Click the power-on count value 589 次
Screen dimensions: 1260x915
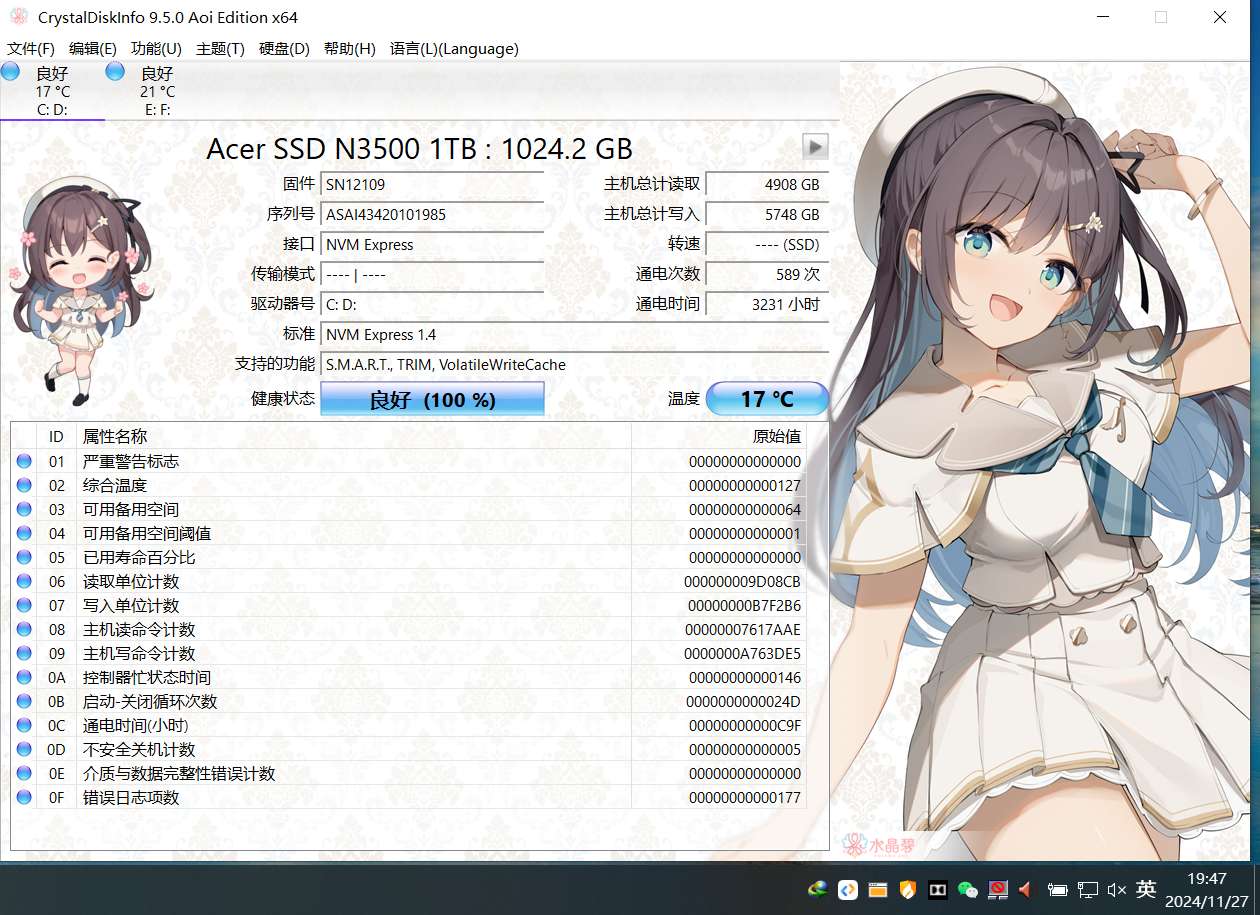[x=767, y=274]
